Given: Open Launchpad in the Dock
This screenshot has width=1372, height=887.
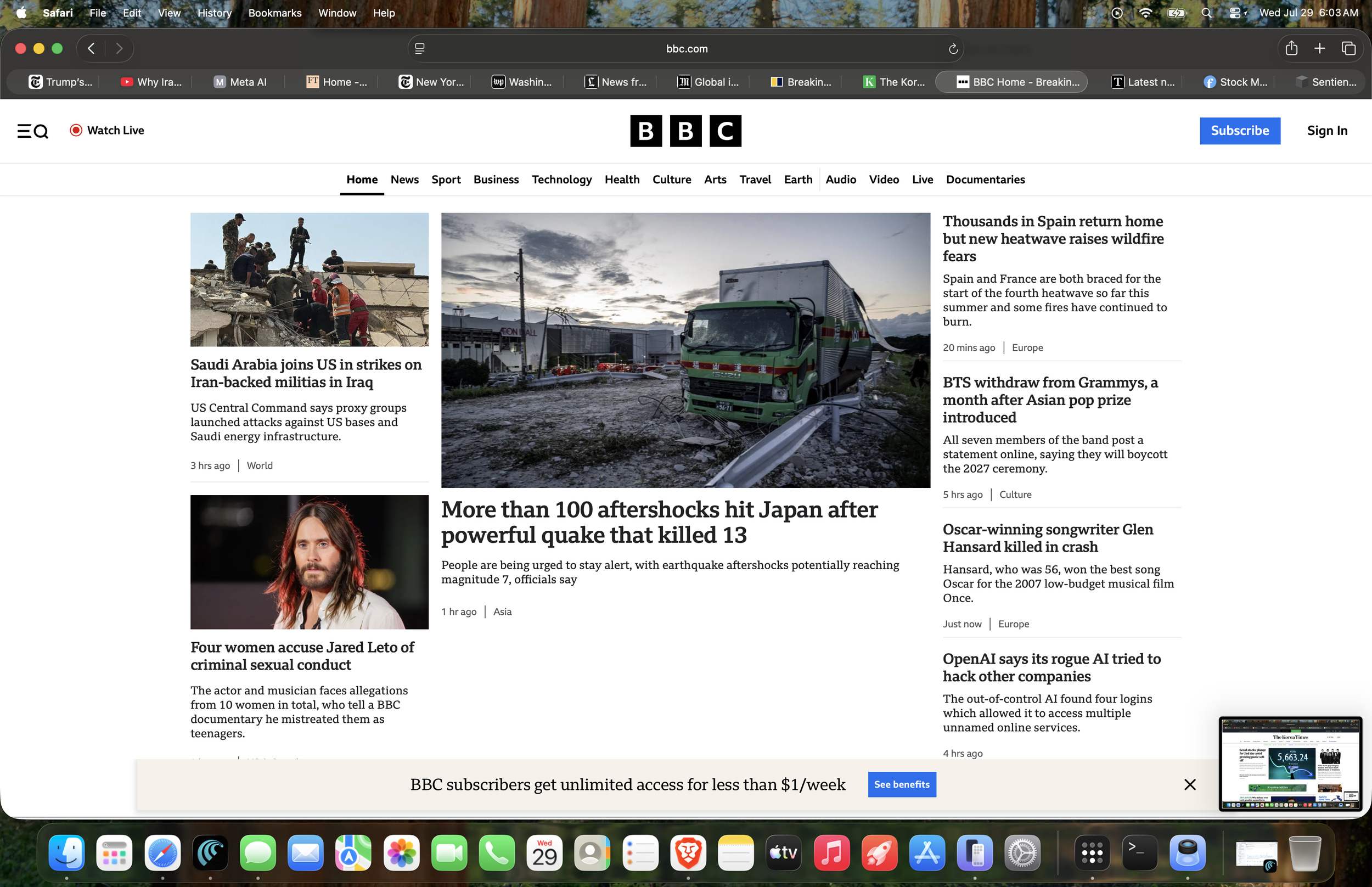Looking at the screenshot, I should point(115,853).
